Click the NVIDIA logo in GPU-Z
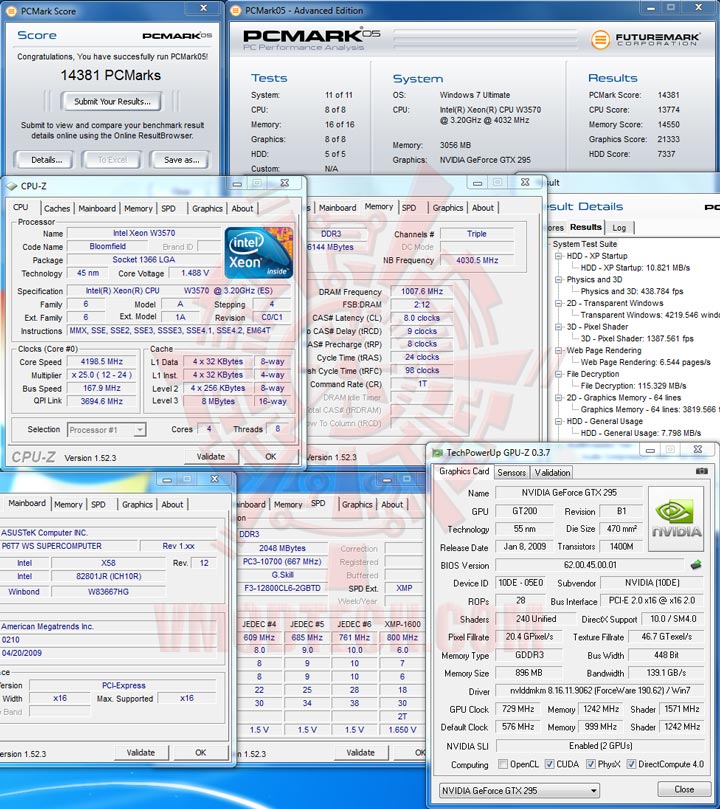Image resolution: width=720 pixels, height=809 pixels. pyautogui.click(x=676, y=519)
